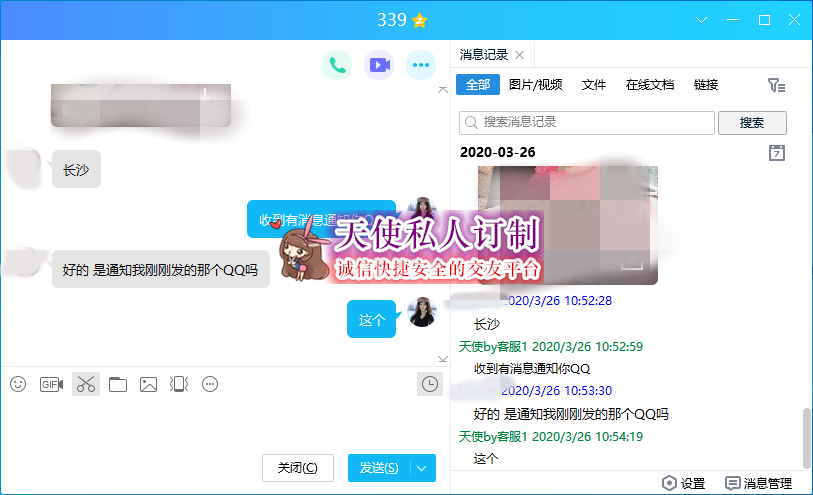Toggle the message history clock icon
The width and height of the screenshot is (813, 495).
pos(429,384)
